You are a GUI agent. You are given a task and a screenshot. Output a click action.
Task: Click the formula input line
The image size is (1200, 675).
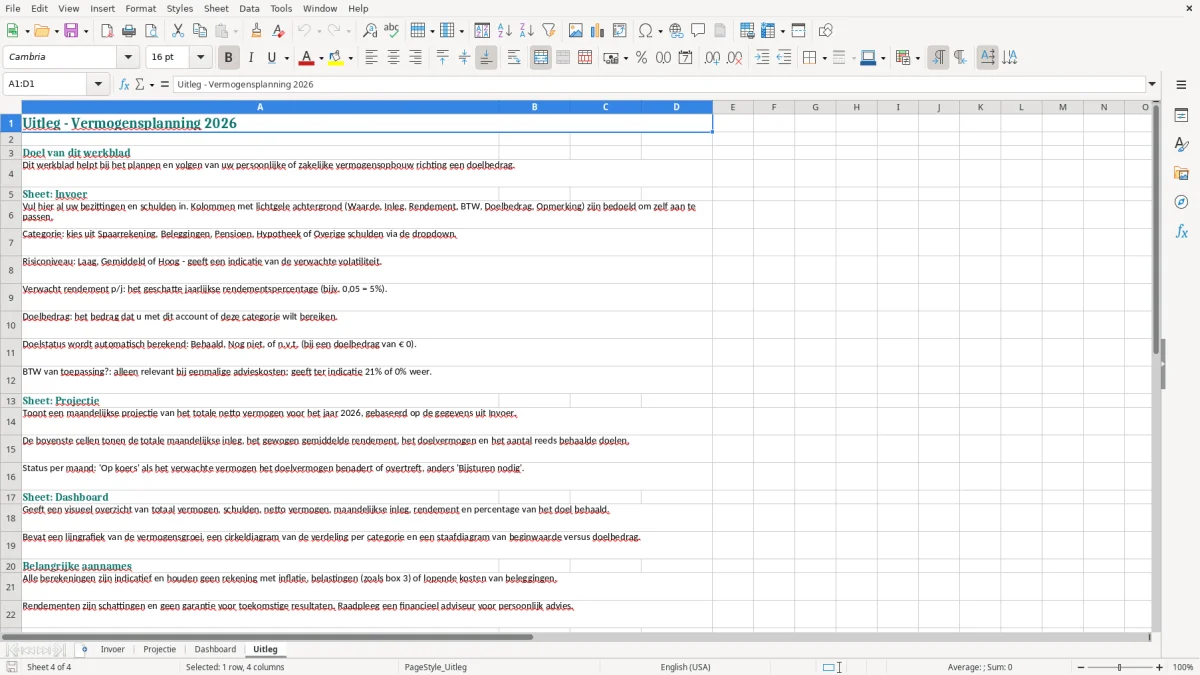click(x=659, y=85)
